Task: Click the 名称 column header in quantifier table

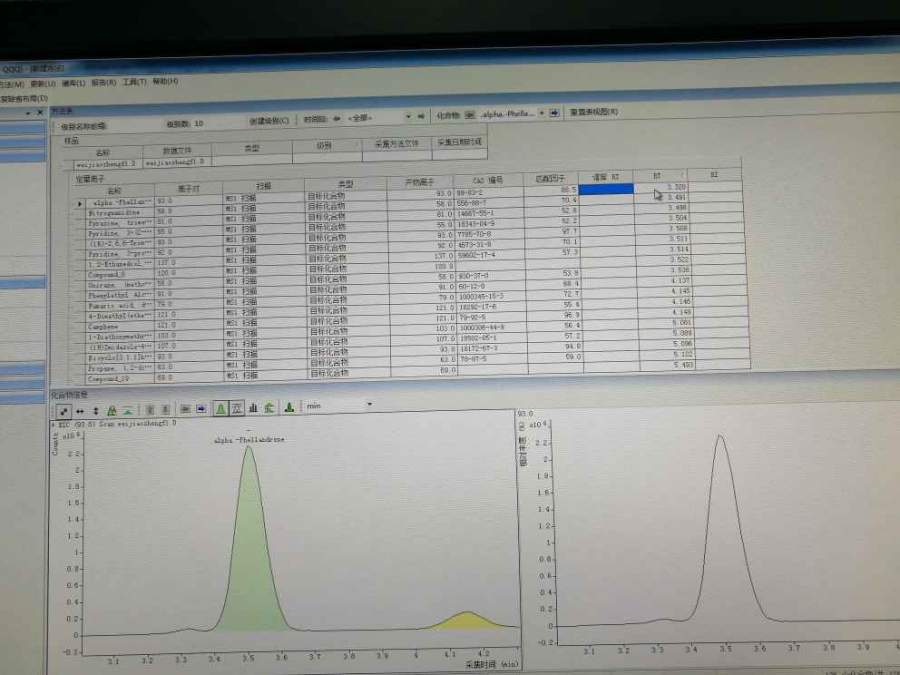Action: click(x=114, y=191)
